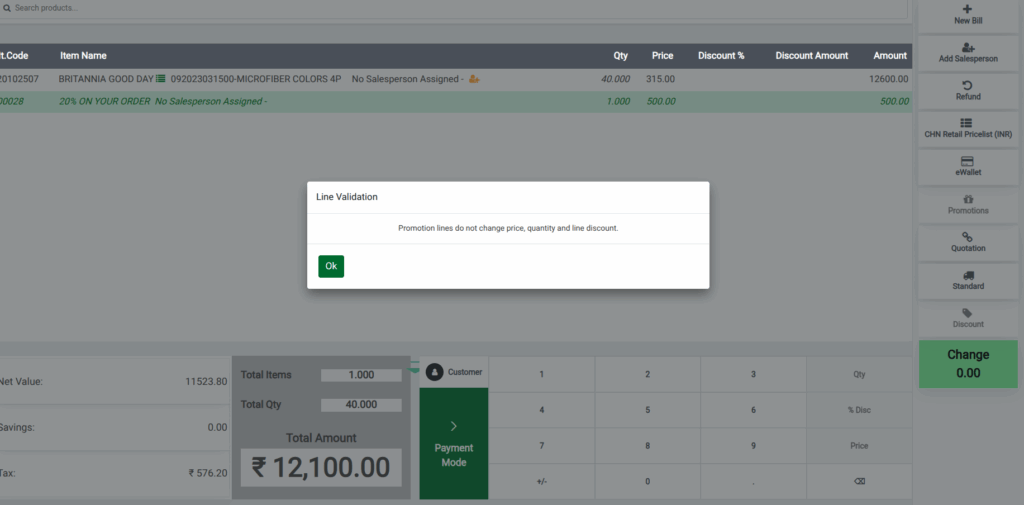Image resolution: width=1024 pixels, height=505 pixels.
Task: Open the Discount option
Action: click(x=968, y=318)
